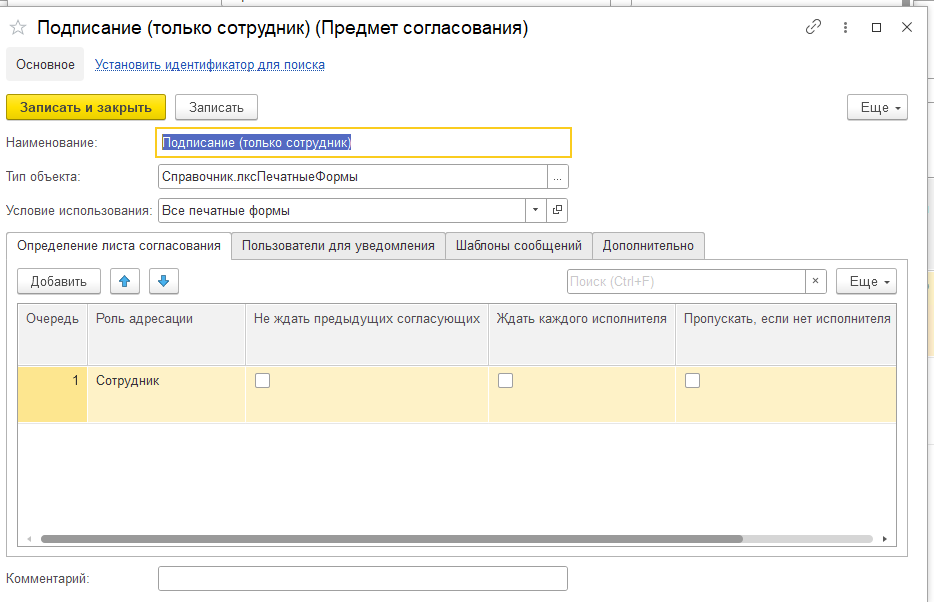Add this form to favorites with the star
This screenshot has height=602, width=934.
pyautogui.click(x=18, y=28)
